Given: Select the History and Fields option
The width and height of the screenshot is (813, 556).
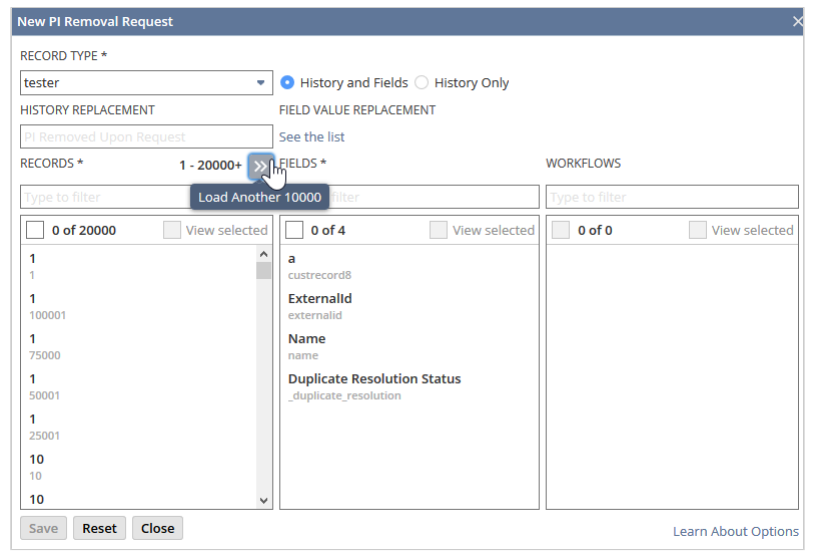Looking at the screenshot, I should click(x=288, y=83).
